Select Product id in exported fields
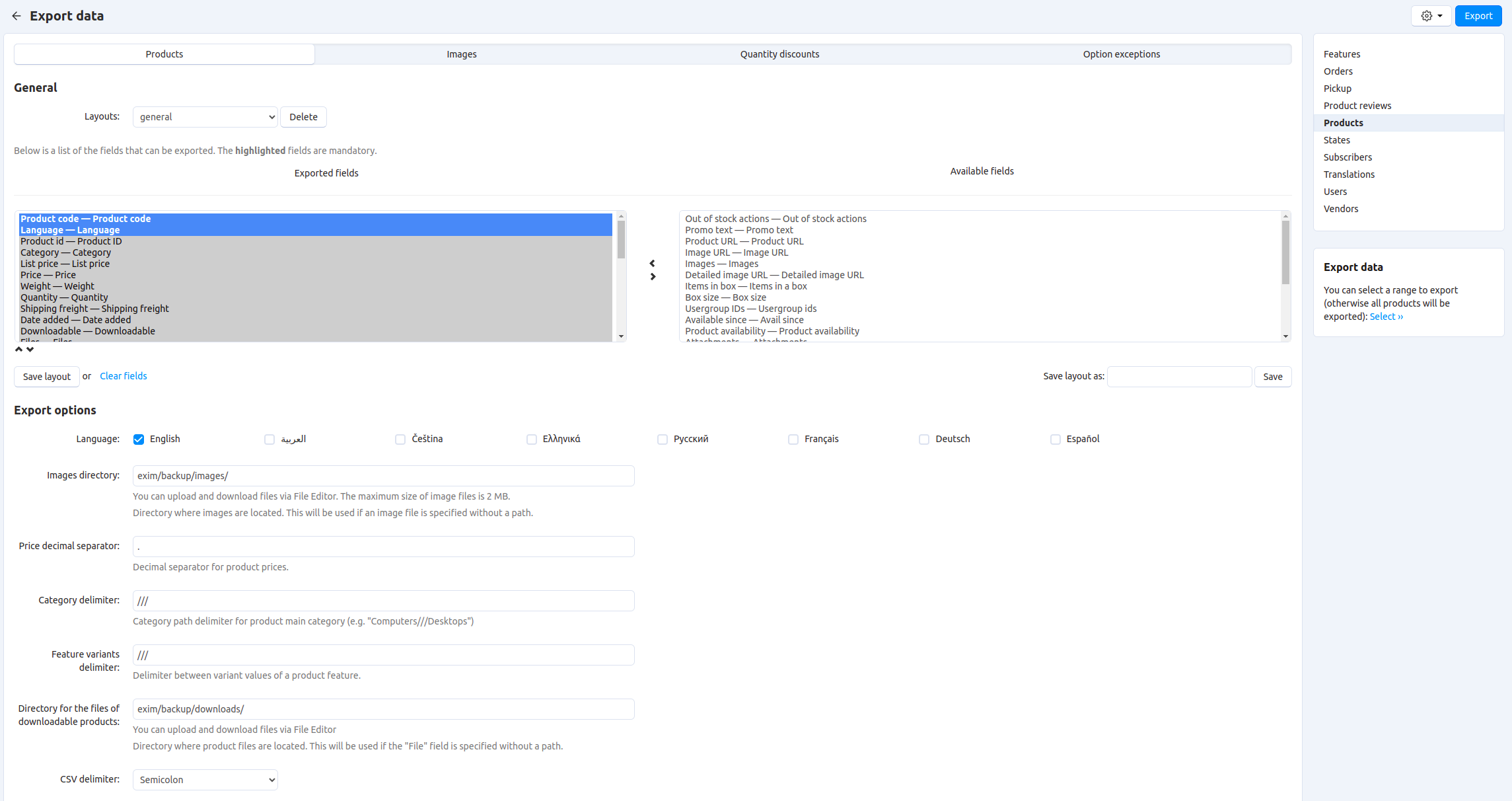Viewport: 1512px width, 801px height. coord(316,241)
